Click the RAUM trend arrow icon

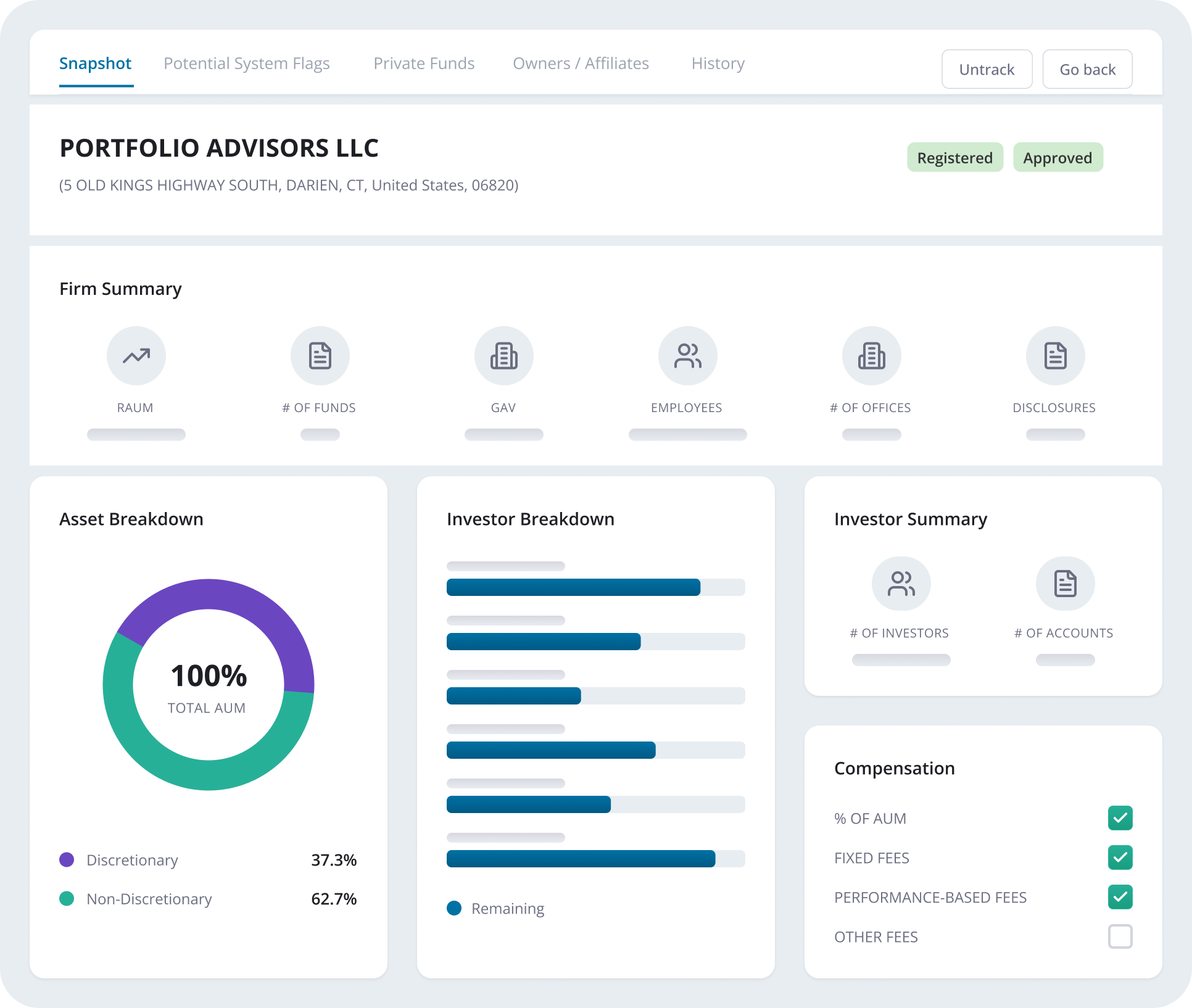(x=136, y=356)
